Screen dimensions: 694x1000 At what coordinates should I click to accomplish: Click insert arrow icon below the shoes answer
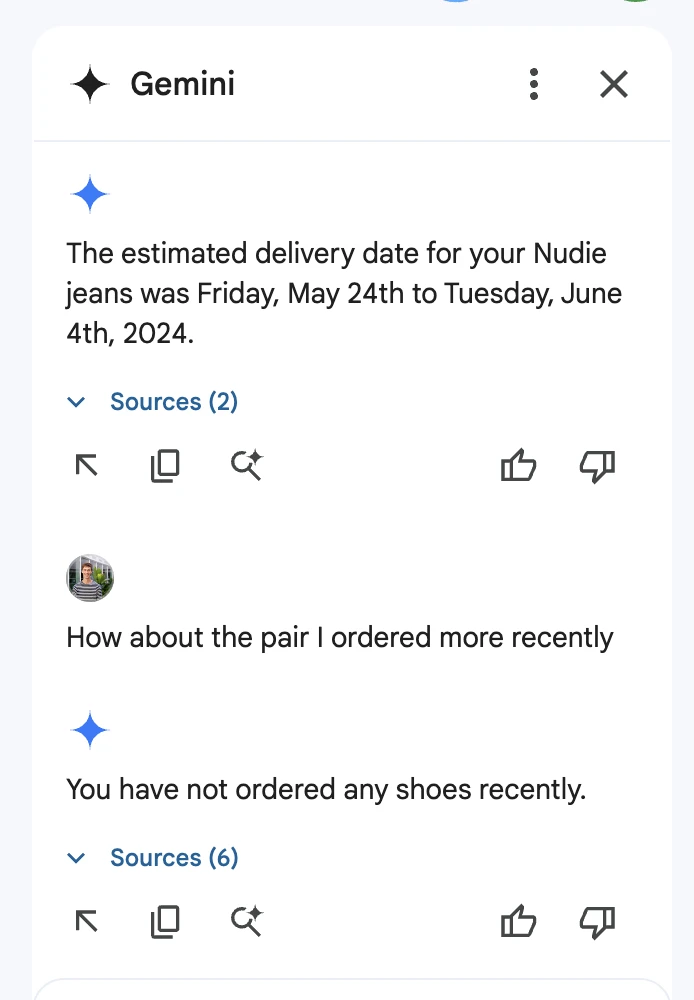click(x=87, y=921)
